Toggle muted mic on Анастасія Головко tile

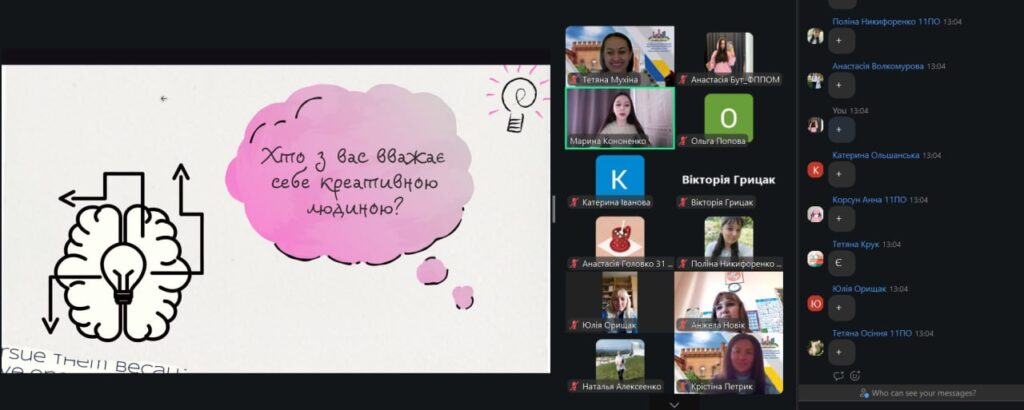[574, 263]
